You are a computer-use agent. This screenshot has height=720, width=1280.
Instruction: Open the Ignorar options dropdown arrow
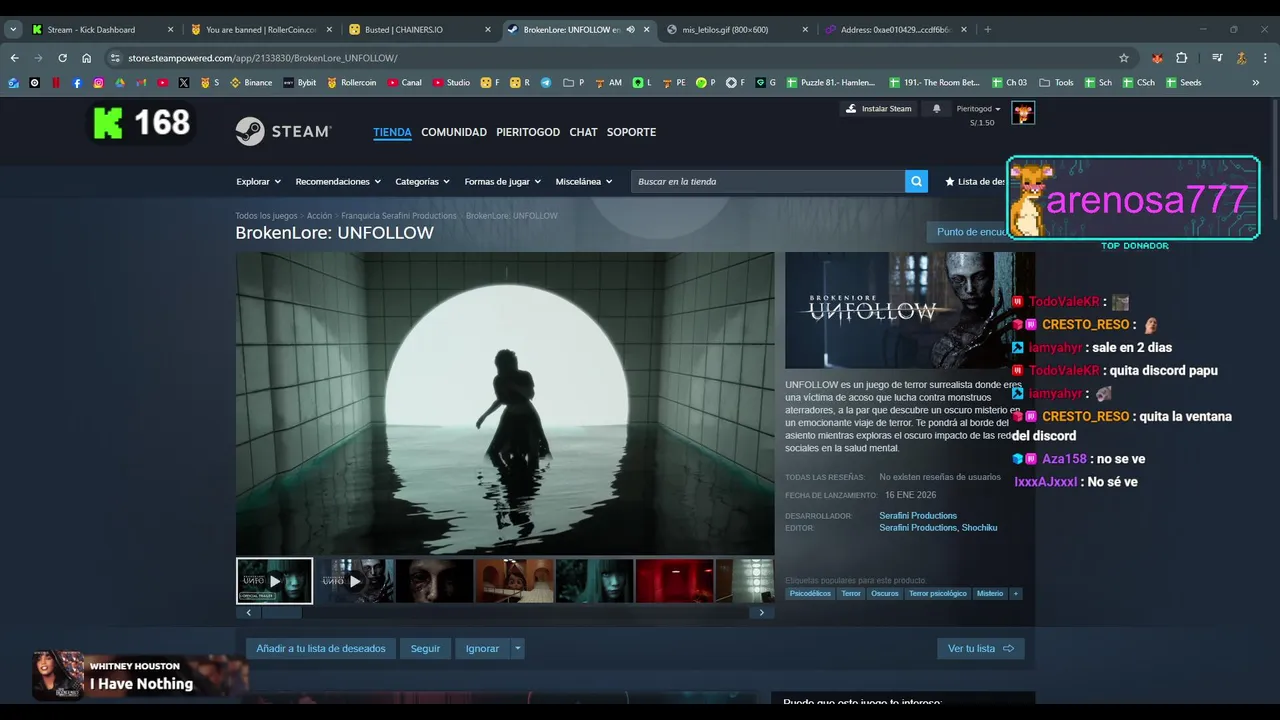tap(517, 648)
